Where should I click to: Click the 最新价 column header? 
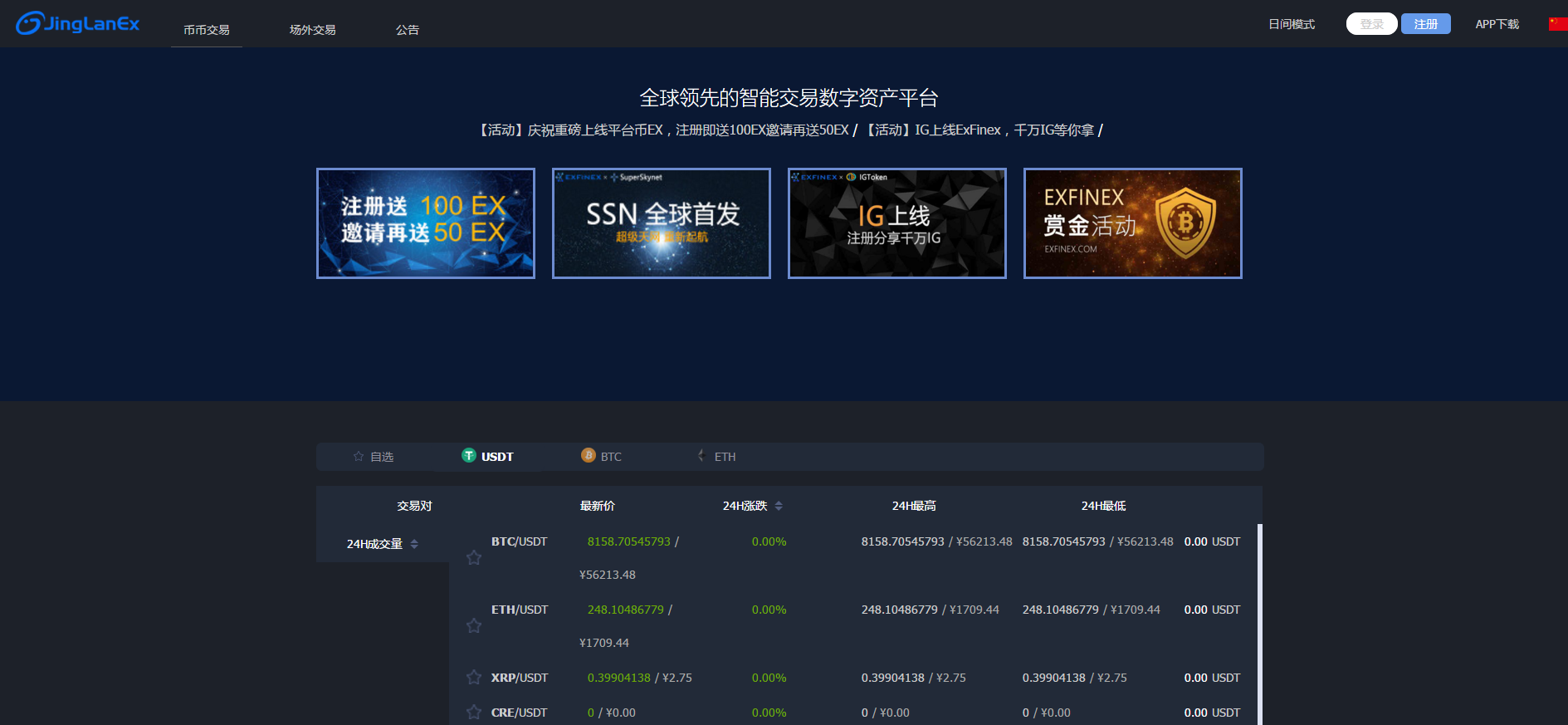click(x=597, y=506)
